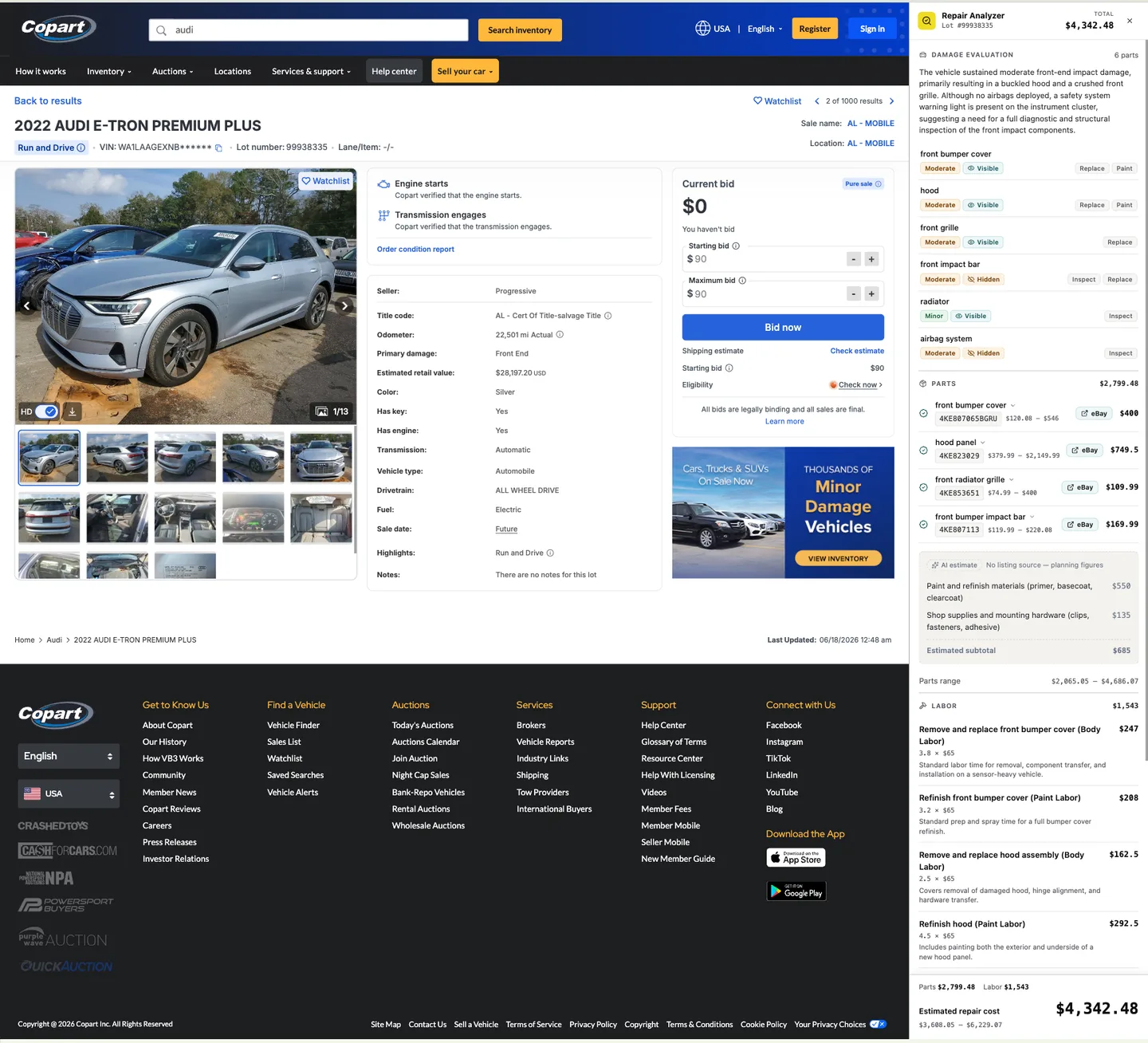
Task: Open Vehicle Finder footer link
Action: click(293, 726)
